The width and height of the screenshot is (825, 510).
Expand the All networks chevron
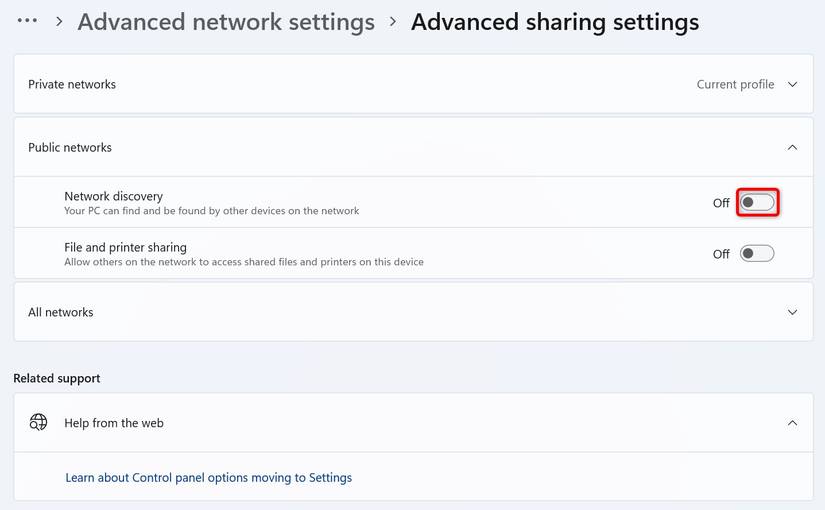pos(792,312)
